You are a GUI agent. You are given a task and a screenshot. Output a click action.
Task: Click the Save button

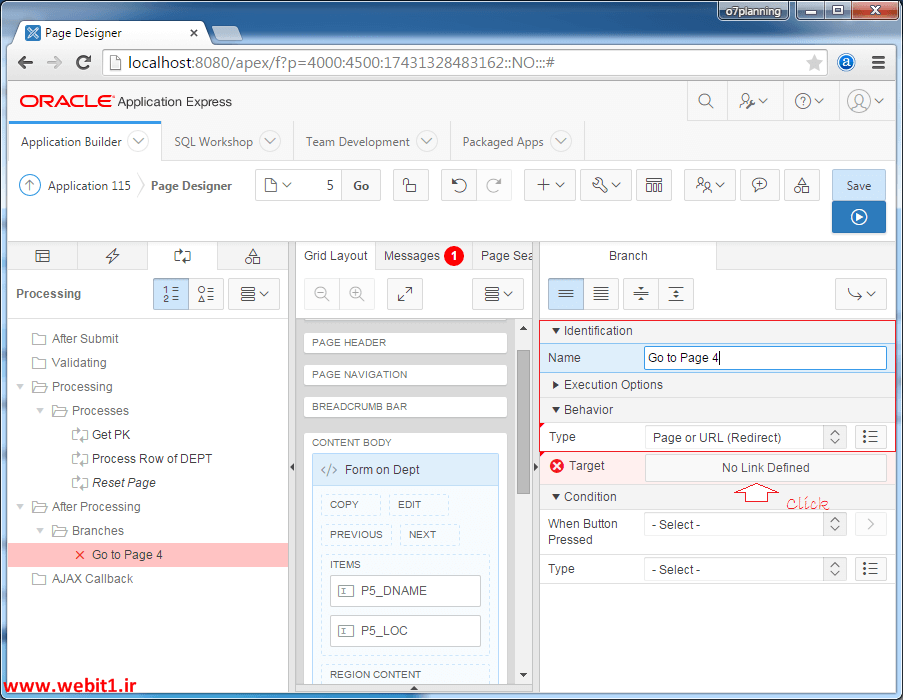(858, 185)
